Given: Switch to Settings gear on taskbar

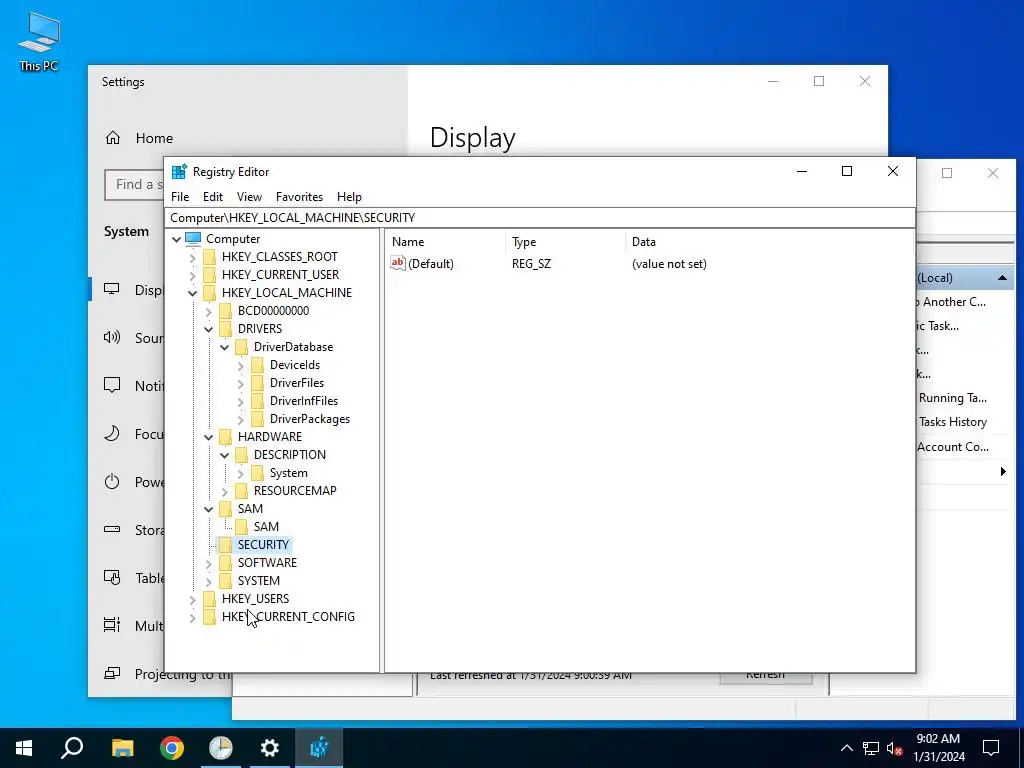Looking at the screenshot, I should click(x=269, y=748).
